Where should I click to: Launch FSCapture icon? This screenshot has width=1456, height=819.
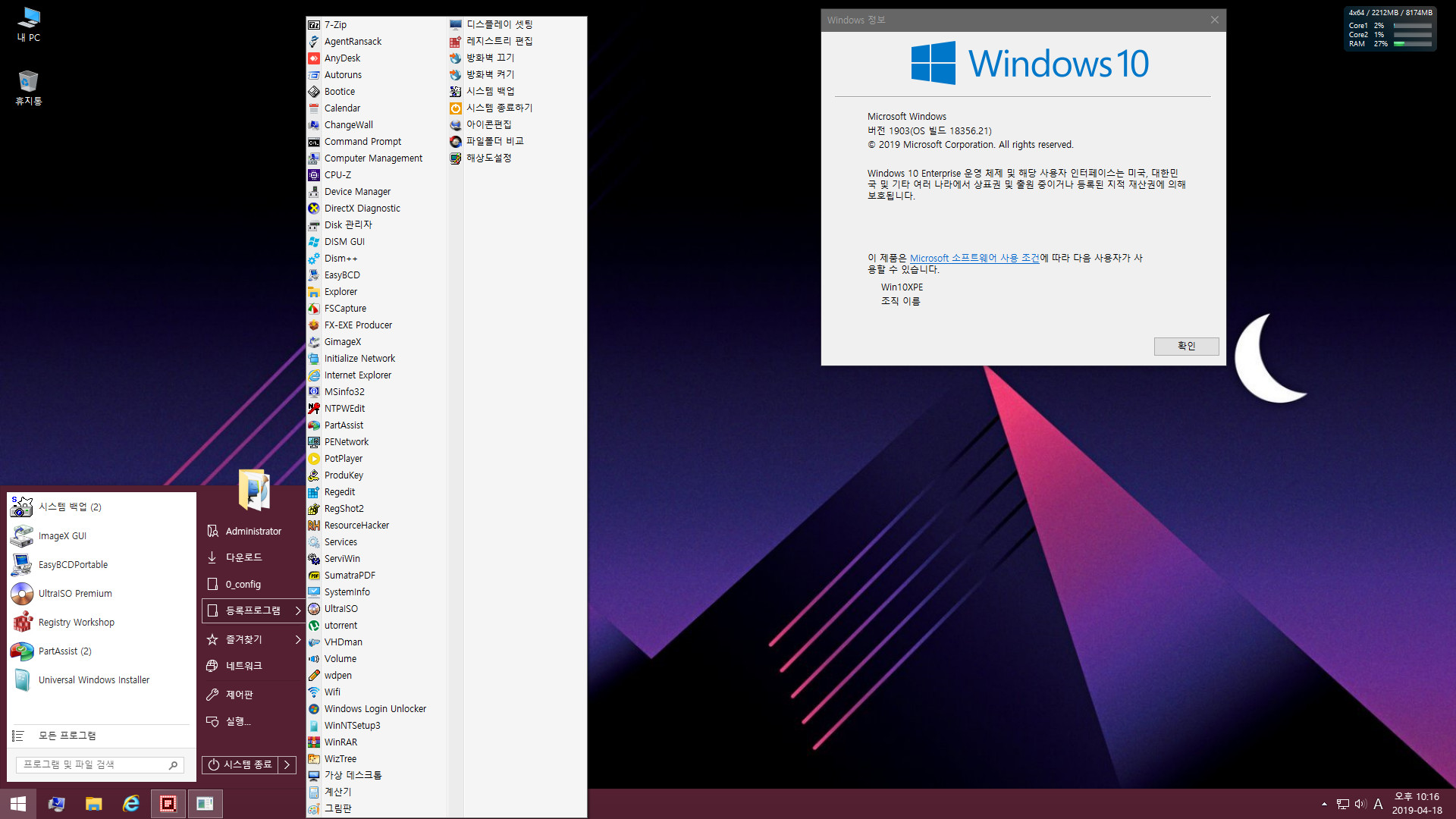(x=314, y=309)
